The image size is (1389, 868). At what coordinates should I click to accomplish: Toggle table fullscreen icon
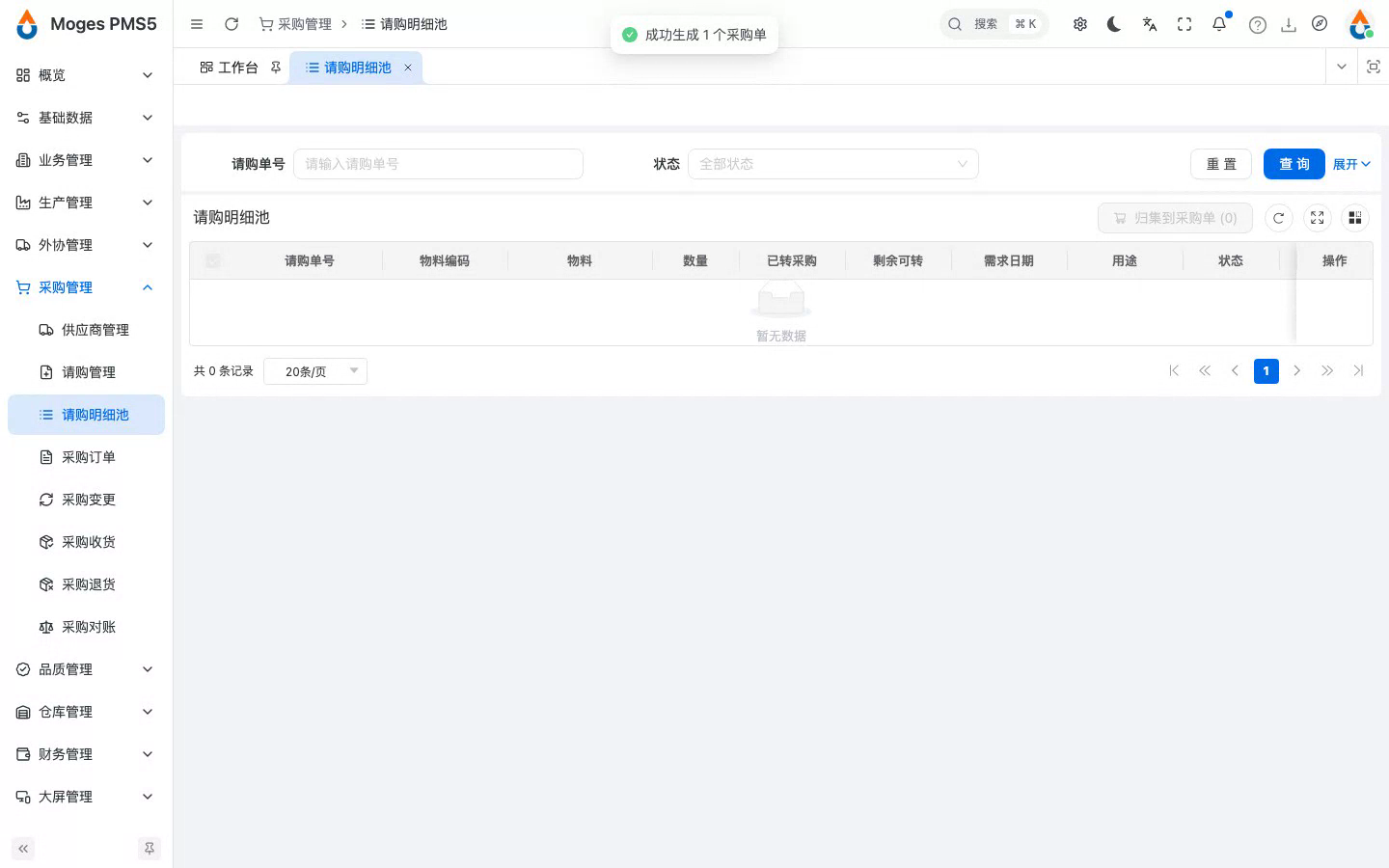(x=1317, y=218)
